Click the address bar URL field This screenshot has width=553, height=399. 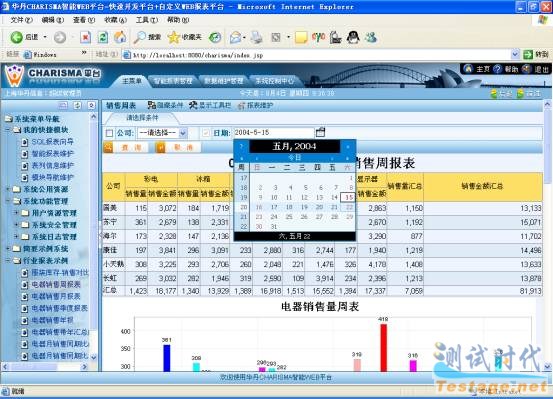[x=317, y=55]
